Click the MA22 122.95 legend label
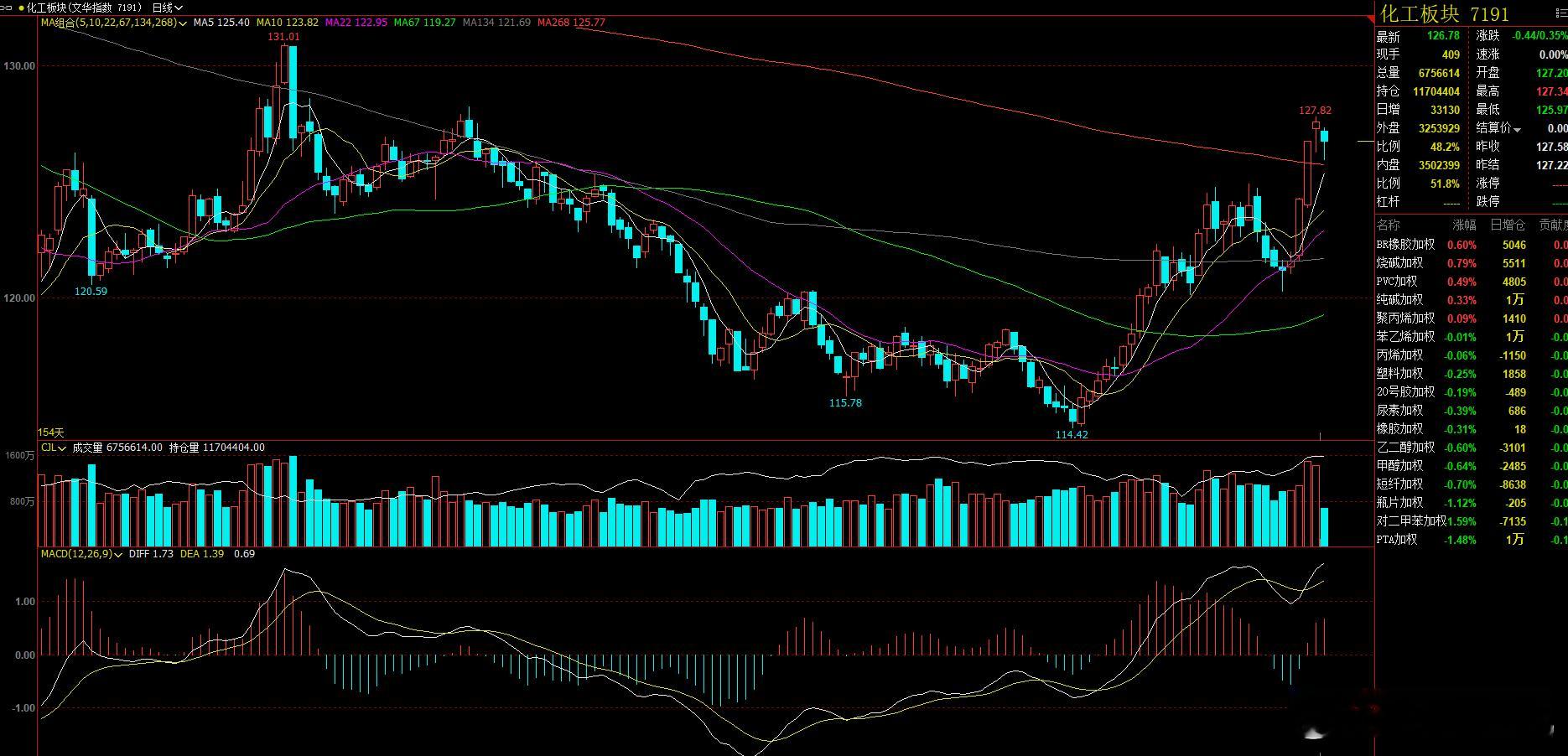The width and height of the screenshot is (1568, 756). (x=356, y=23)
